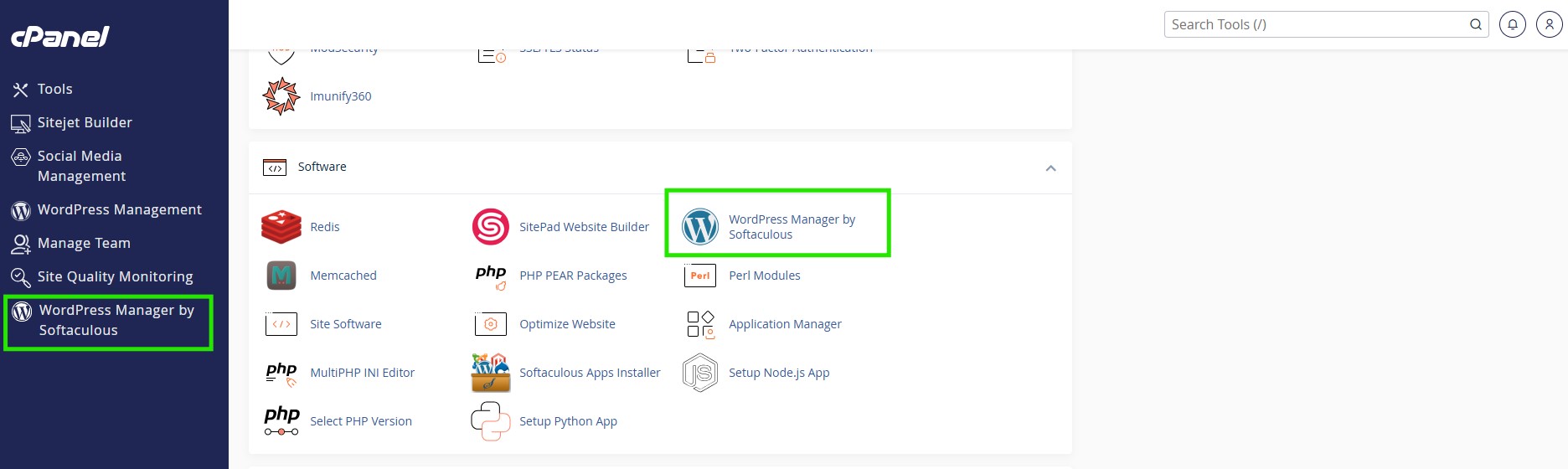Open the Site Software link
The width and height of the screenshot is (1568, 469).
click(x=346, y=324)
